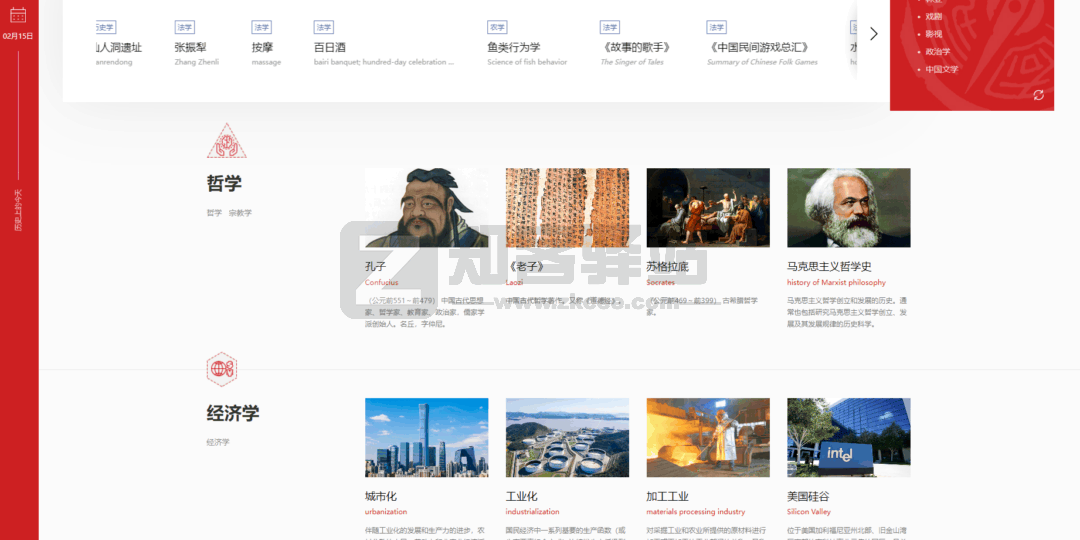Image resolution: width=1080 pixels, height=540 pixels.
Task: Click 'history of Marxist philosophy' subtitle
Action: [836, 282]
